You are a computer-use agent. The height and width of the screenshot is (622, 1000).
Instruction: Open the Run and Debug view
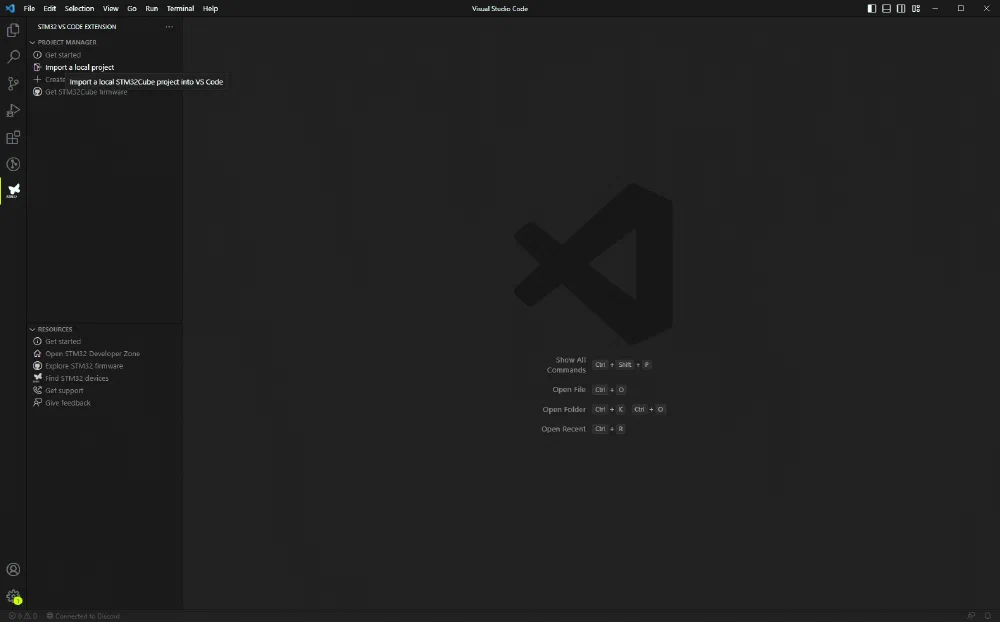13,111
